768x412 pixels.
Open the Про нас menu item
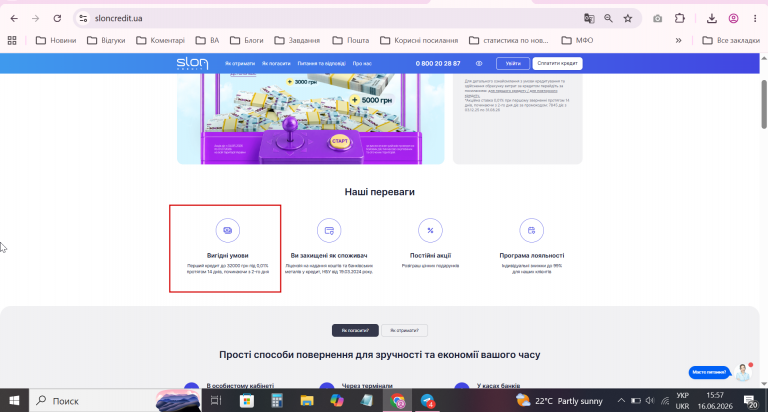tap(362, 64)
